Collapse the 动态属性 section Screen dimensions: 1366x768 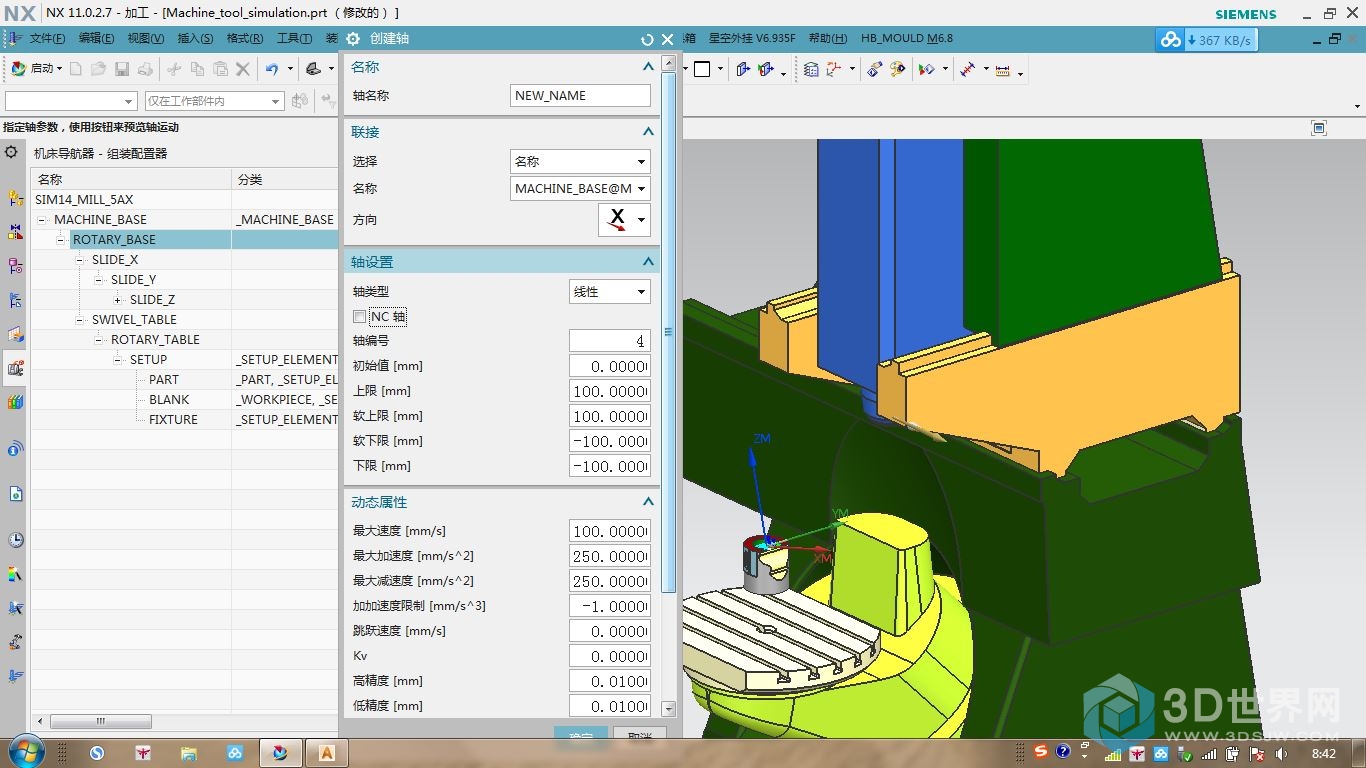(x=648, y=502)
